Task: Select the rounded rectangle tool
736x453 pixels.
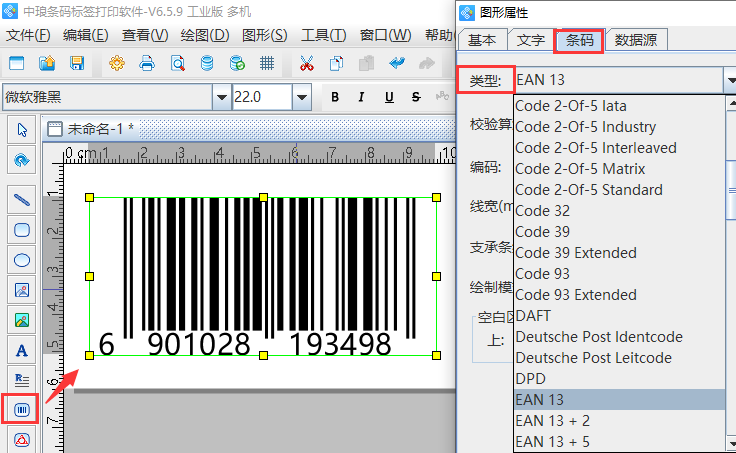Action: pyautogui.click(x=21, y=229)
